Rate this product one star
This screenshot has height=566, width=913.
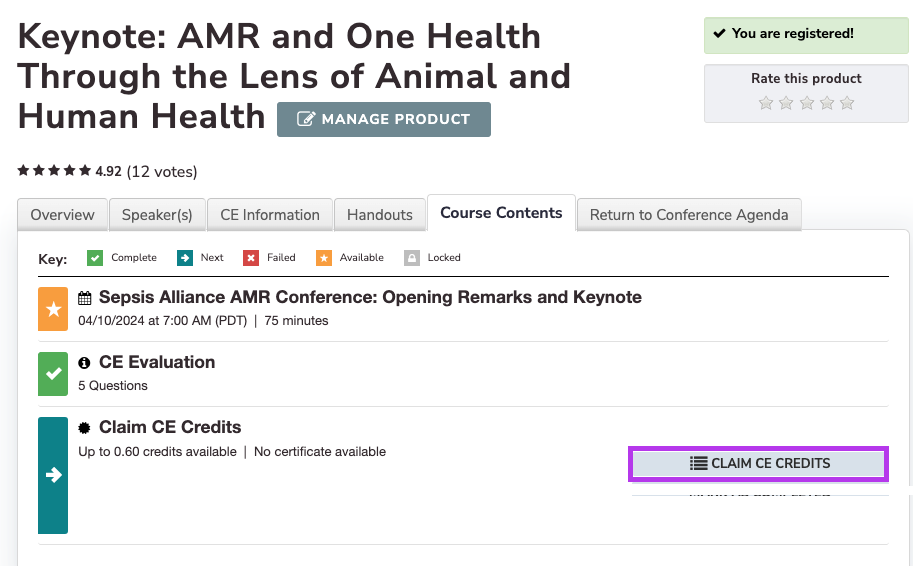(x=766, y=102)
